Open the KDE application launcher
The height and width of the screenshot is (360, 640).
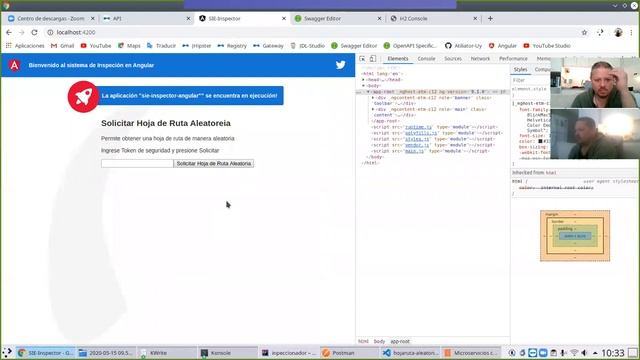point(7,353)
